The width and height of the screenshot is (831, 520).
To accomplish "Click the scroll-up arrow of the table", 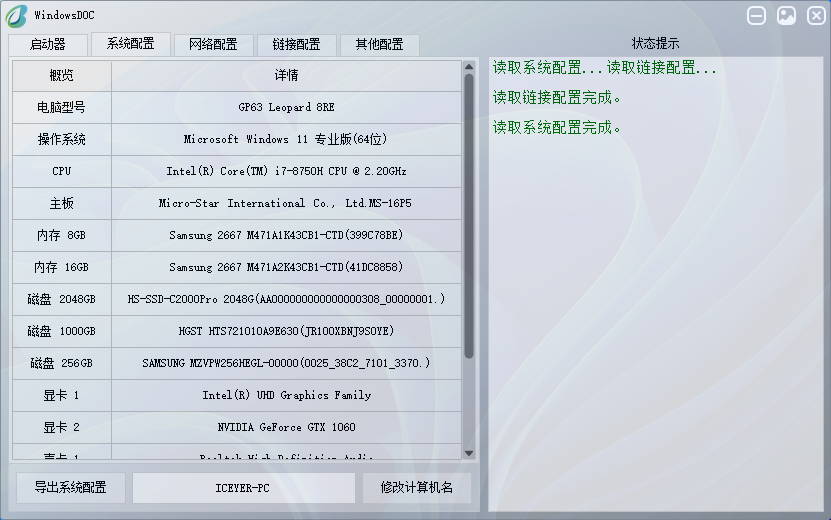I will click(x=469, y=67).
